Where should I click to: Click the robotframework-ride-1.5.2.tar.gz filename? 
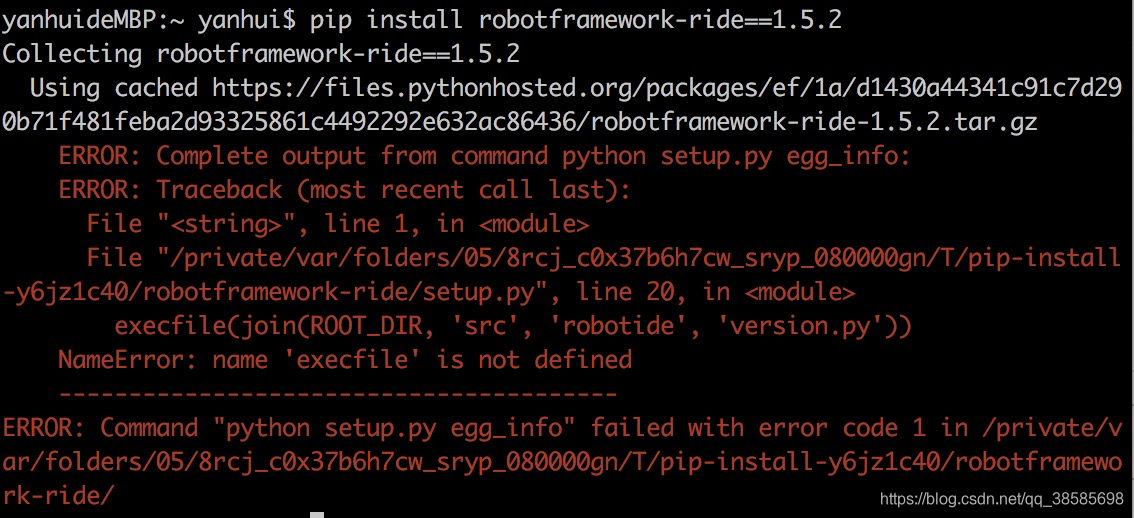point(814,122)
